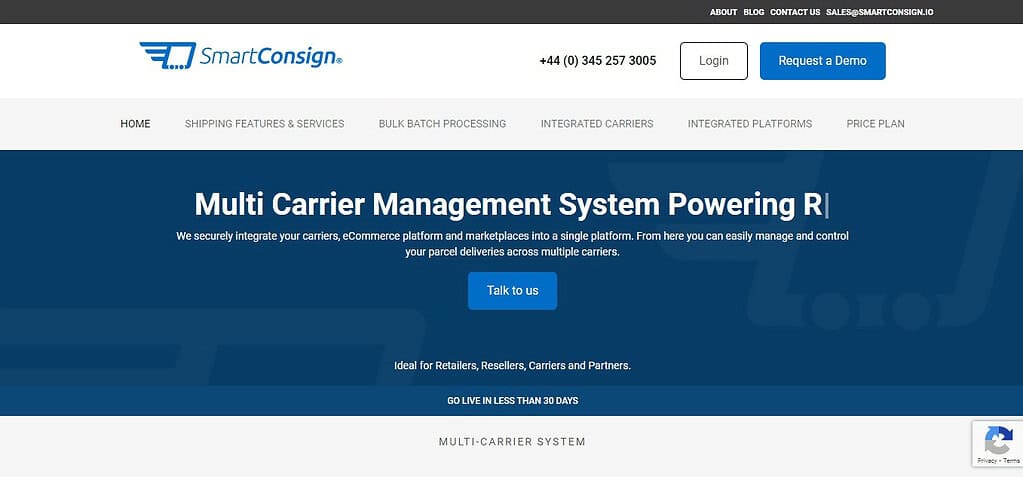Click the Request a Demo button
Screen dimensions: 1023x477
(823, 61)
